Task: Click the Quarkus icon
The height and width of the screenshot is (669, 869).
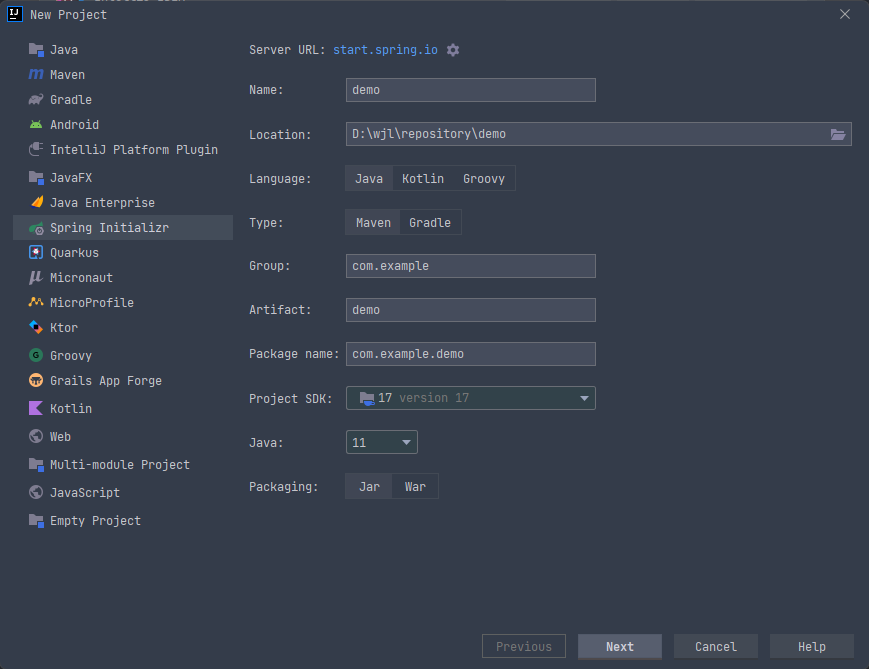Action: pos(36,253)
